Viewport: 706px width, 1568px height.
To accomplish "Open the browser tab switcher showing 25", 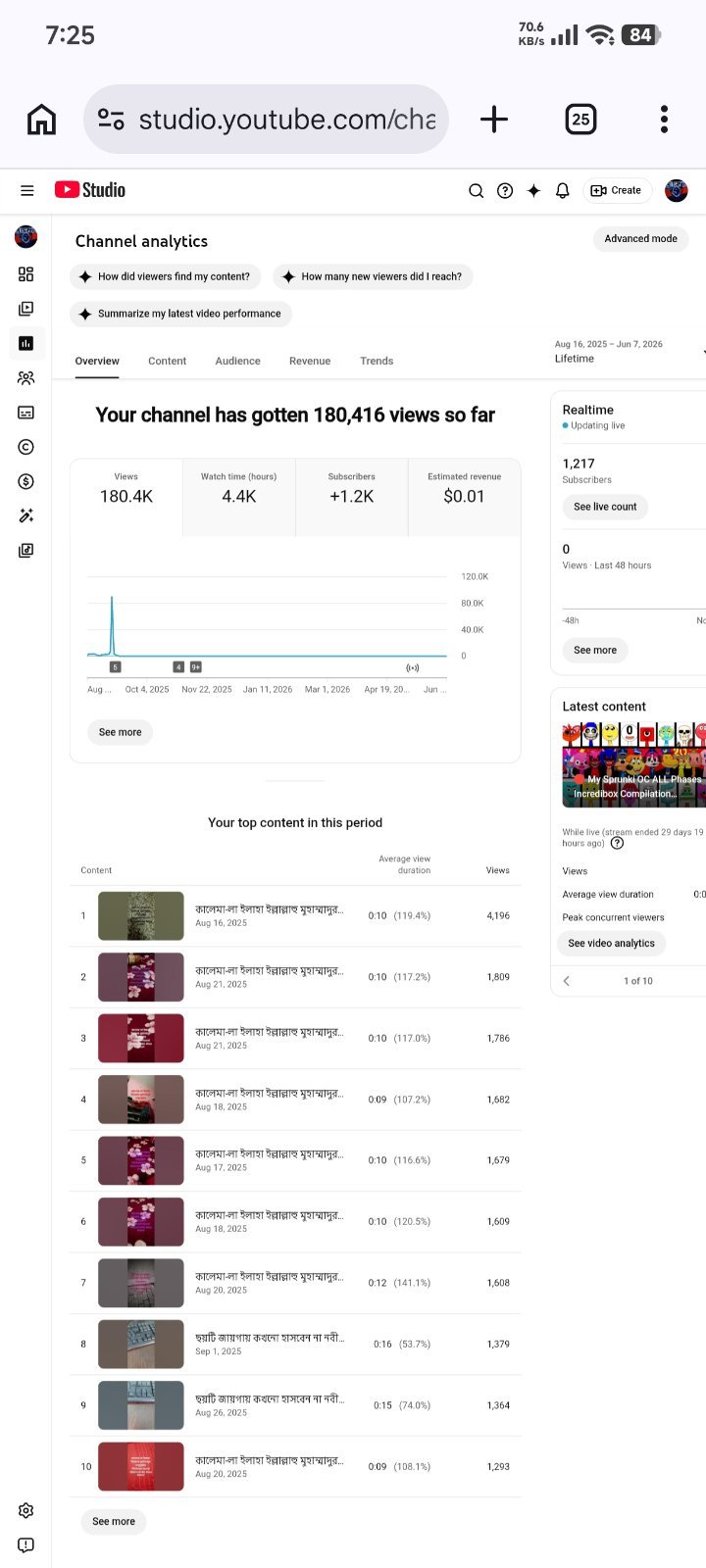I will coord(580,120).
